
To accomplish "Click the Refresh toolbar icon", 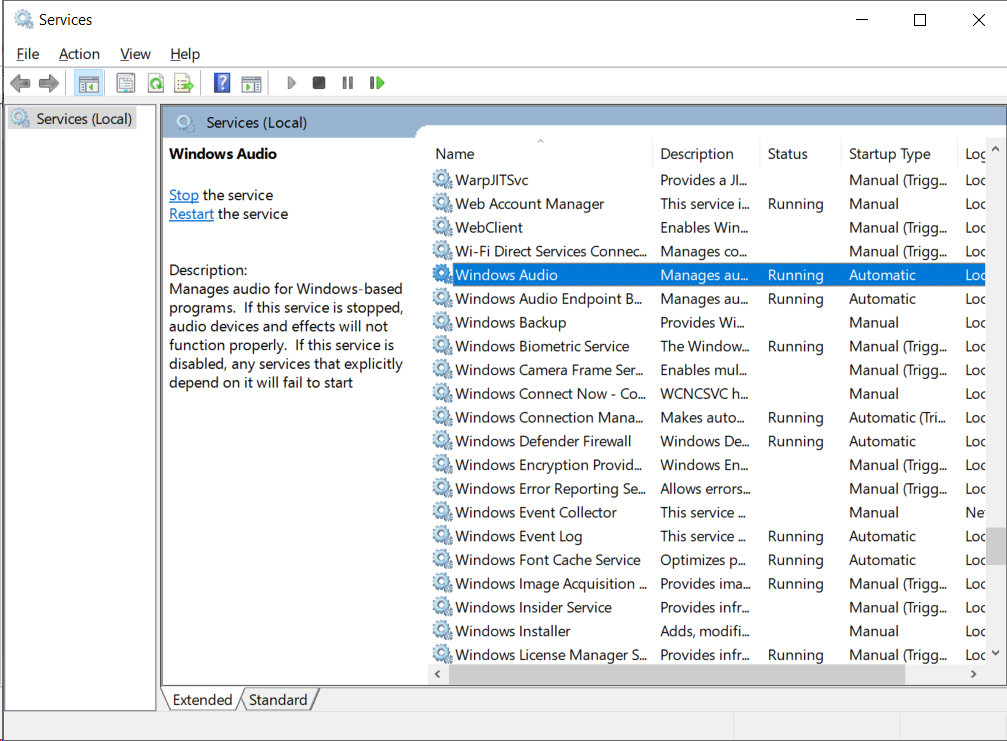I will click(x=155, y=83).
